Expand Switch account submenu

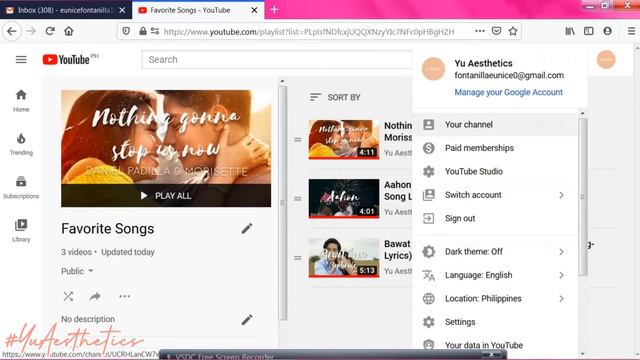tap(561, 195)
